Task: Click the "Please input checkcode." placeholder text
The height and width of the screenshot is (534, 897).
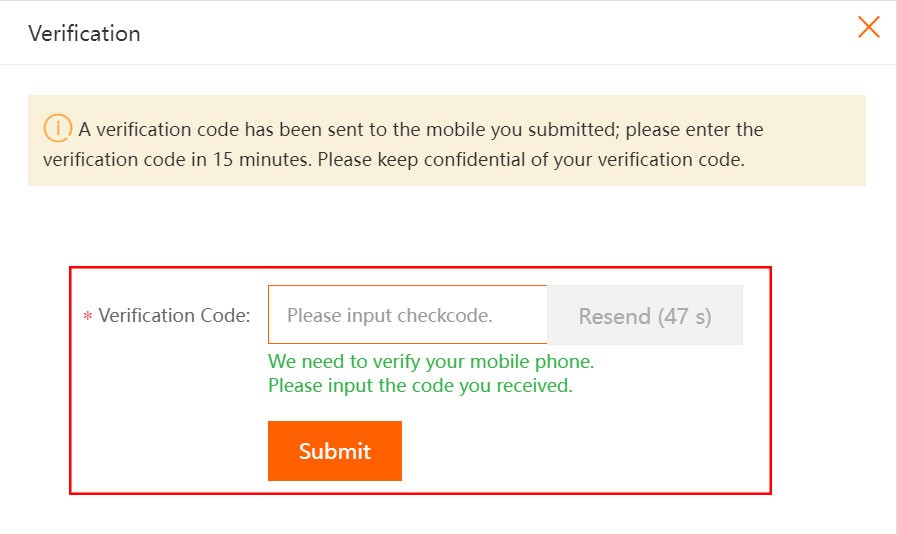Action: [390, 315]
